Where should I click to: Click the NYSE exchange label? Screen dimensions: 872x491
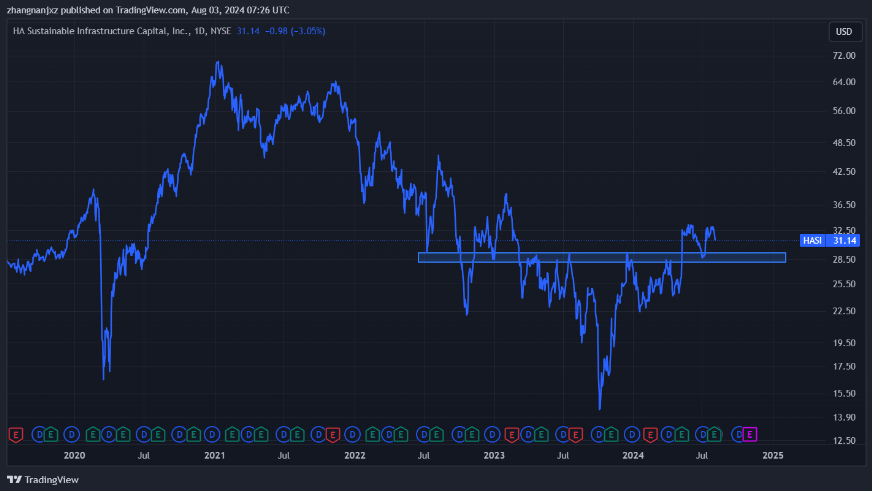point(220,31)
